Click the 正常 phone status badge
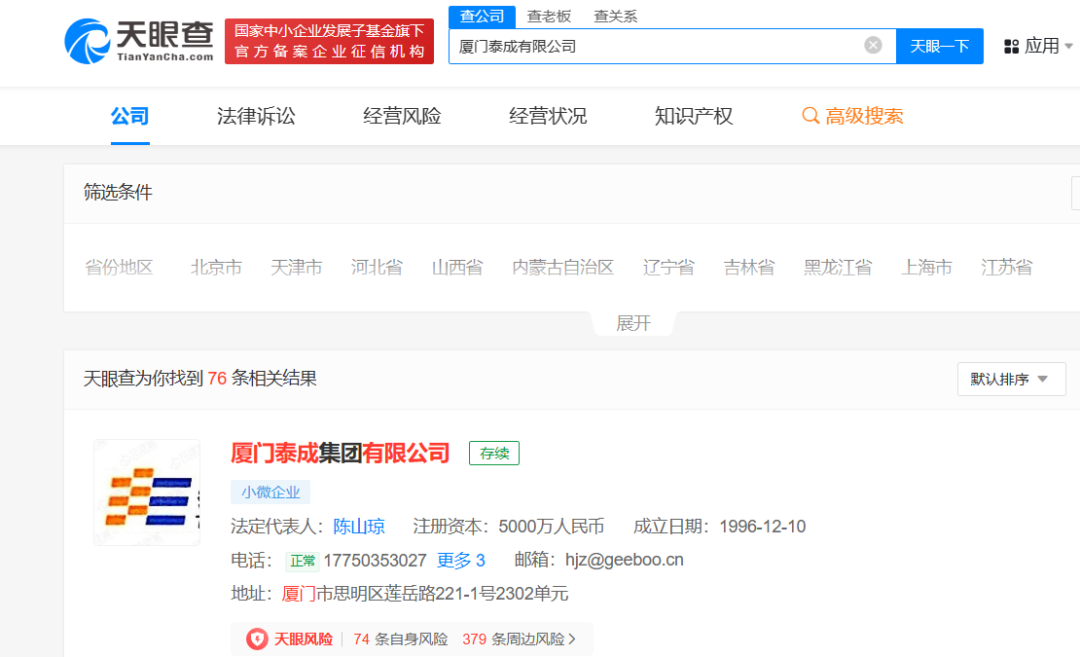This screenshot has width=1080, height=657. (x=302, y=561)
